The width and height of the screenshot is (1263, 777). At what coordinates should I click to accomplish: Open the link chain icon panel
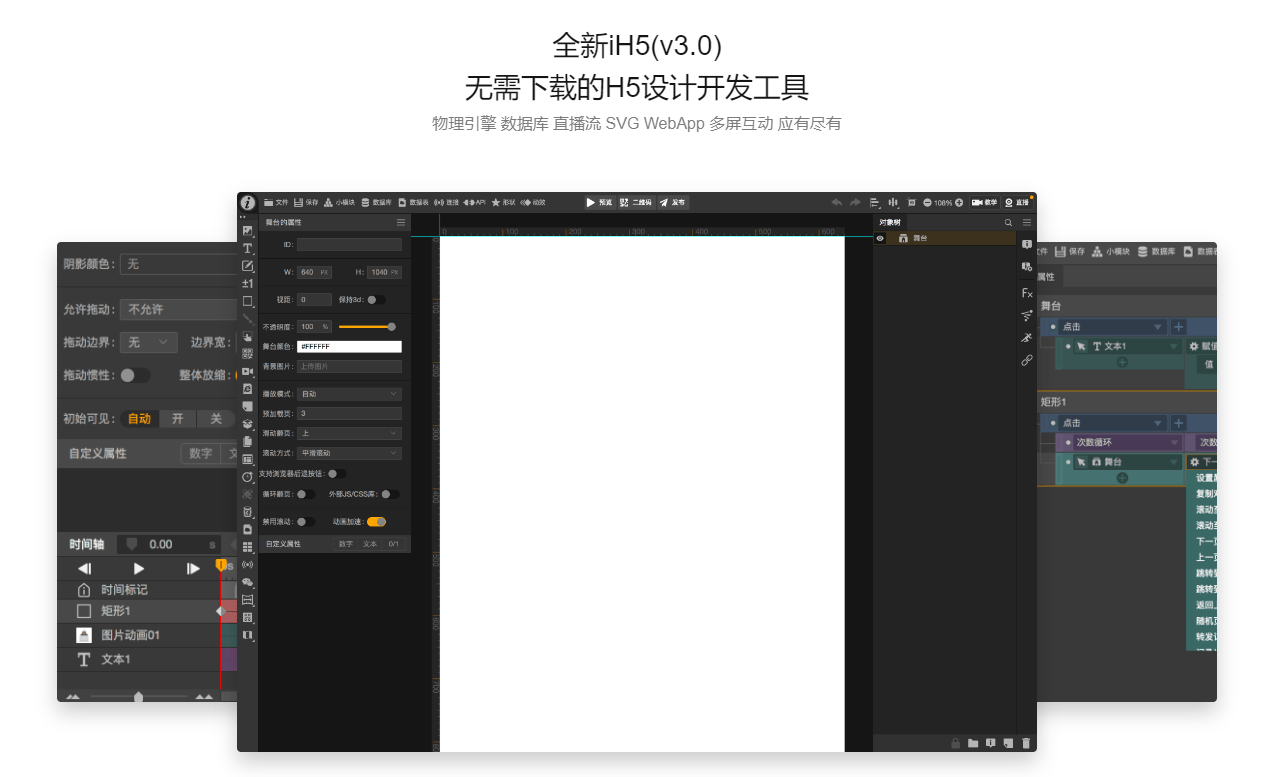coord(1026,360)
